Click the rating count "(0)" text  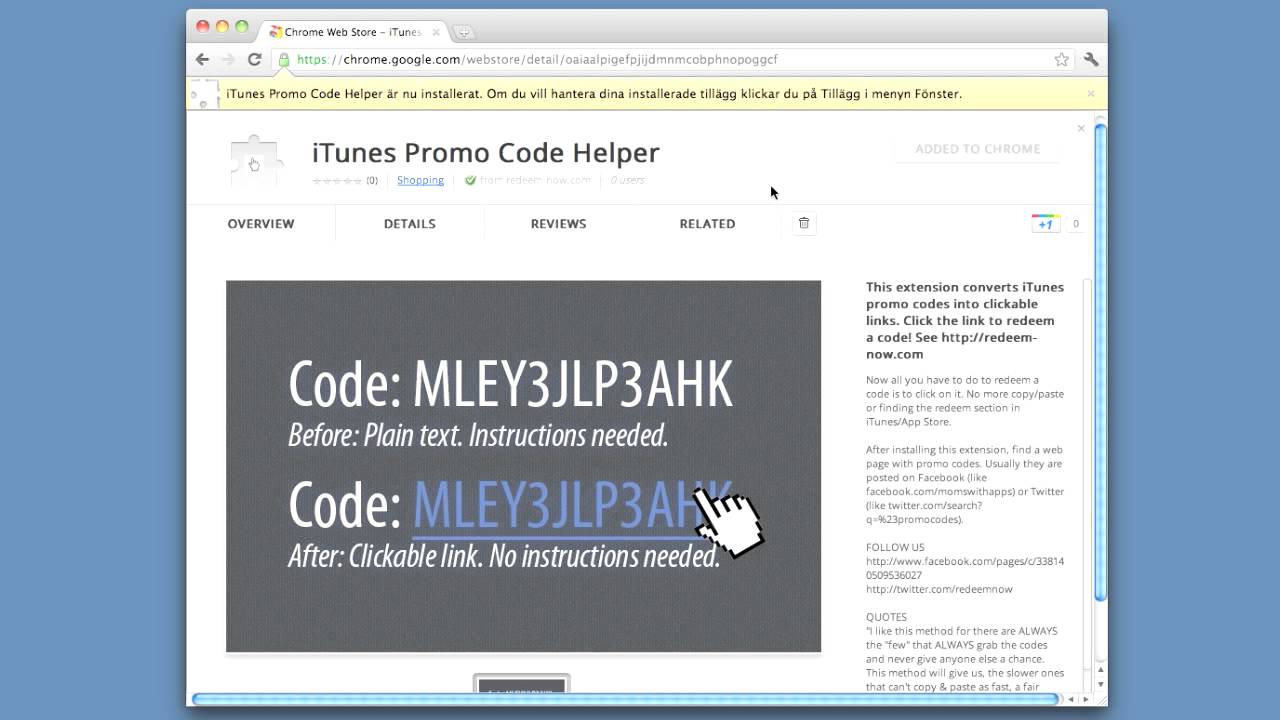coord(372,181)
